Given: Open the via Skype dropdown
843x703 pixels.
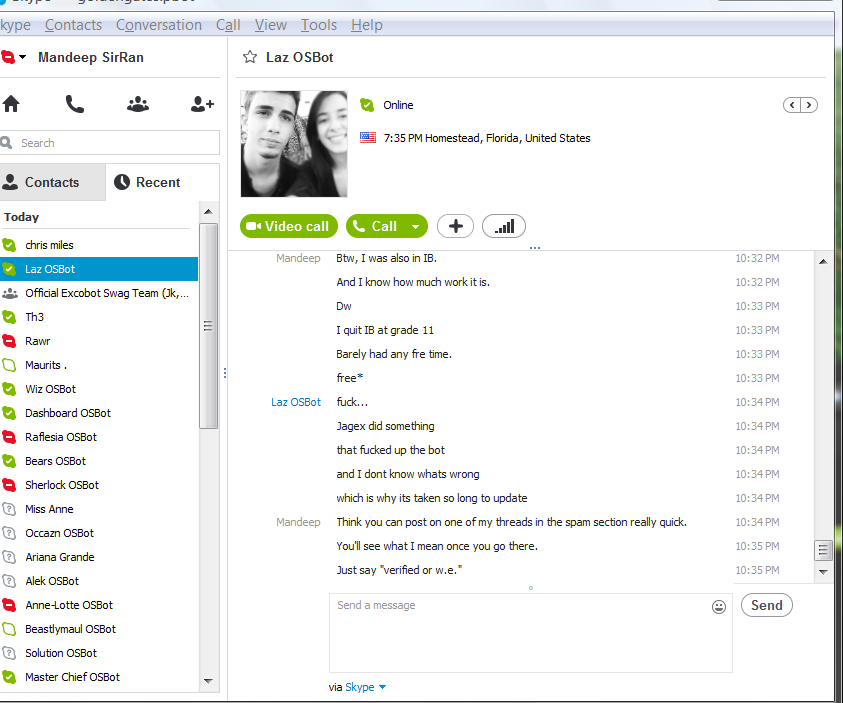Looking at the screenshot, I should (x=382, y=687).
